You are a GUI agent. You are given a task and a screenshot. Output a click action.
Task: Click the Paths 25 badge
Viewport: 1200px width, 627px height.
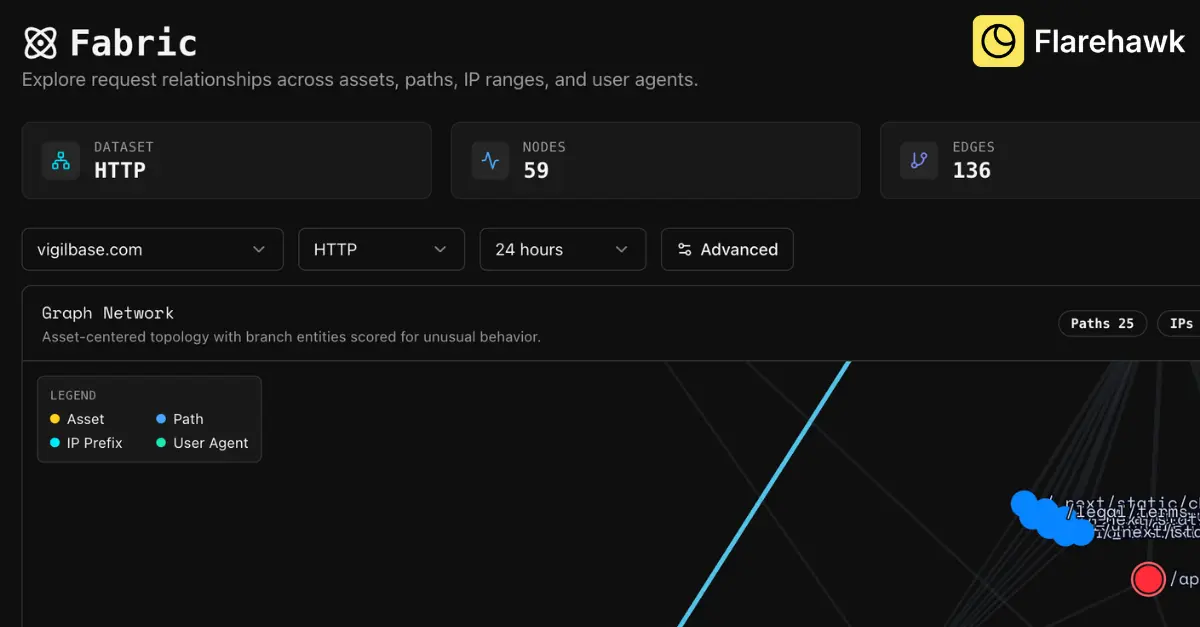(x=1102, y=323)
